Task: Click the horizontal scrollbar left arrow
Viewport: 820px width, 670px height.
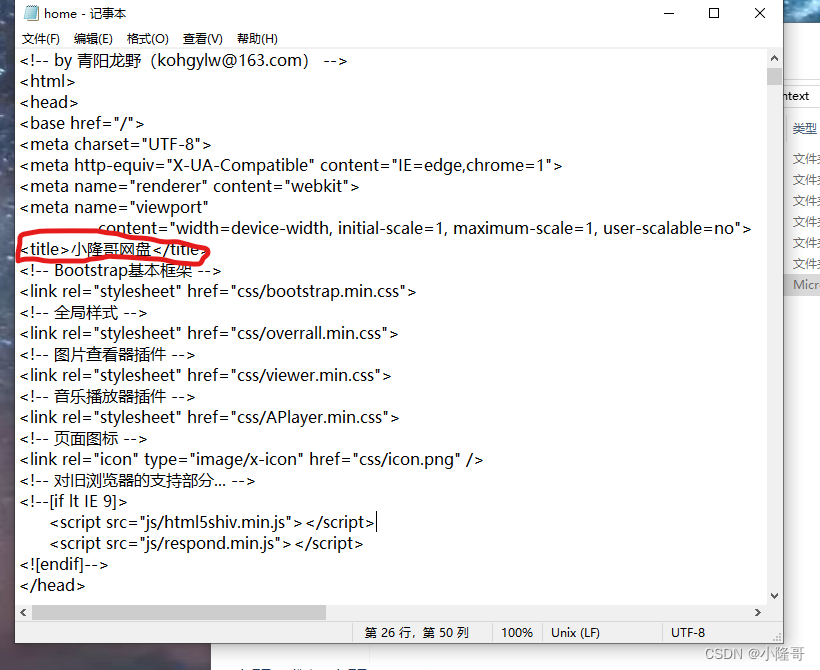Action: [23, 612]
